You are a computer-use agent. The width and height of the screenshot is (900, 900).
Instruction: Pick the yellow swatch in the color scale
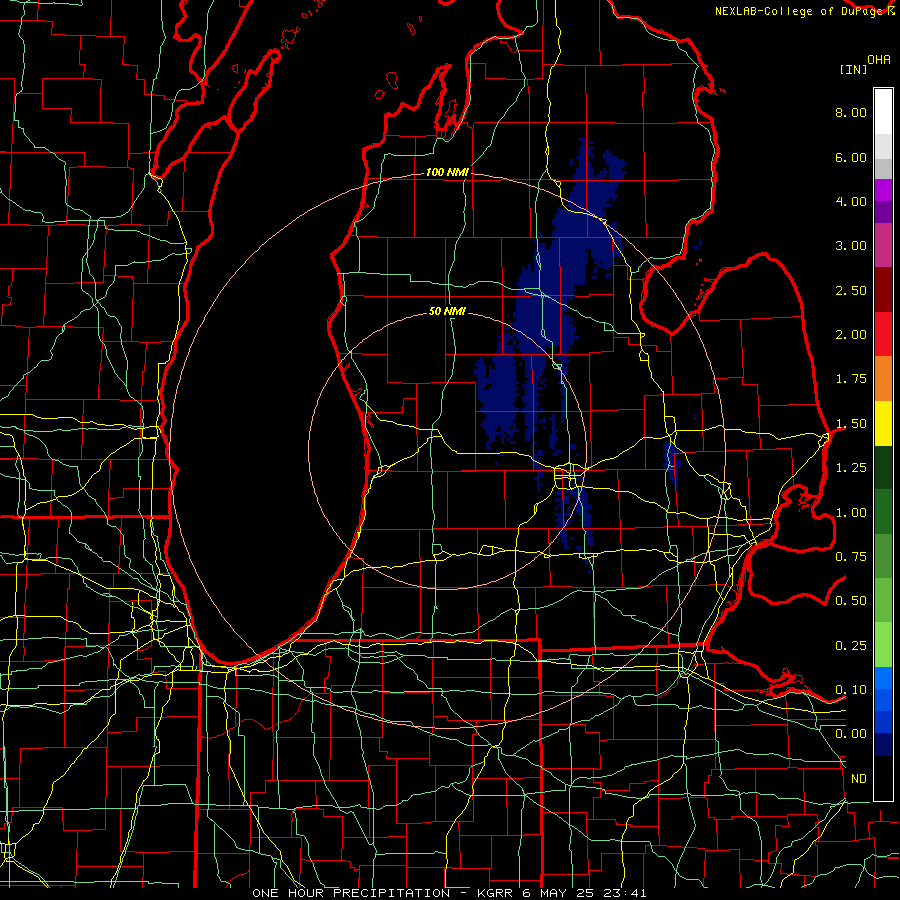click(883, 424)
